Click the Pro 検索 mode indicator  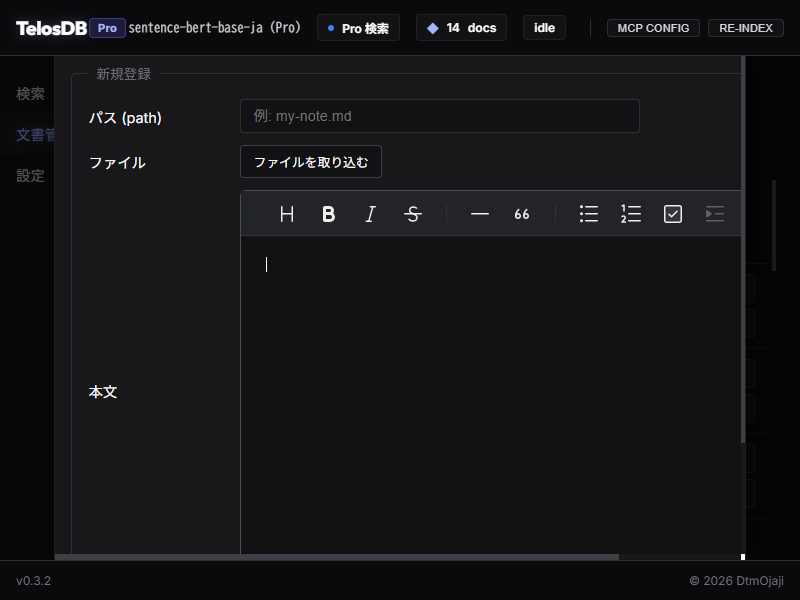click(358, 28)
